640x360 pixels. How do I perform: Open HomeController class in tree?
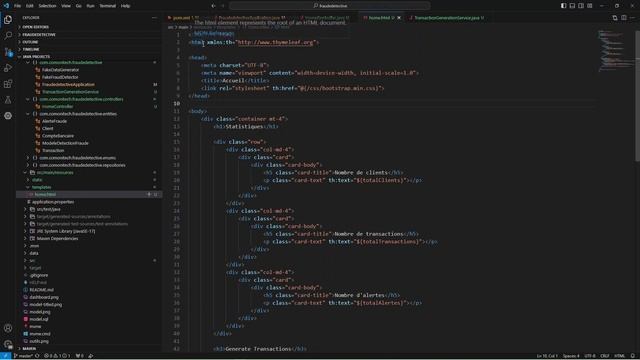coord(58,107)
